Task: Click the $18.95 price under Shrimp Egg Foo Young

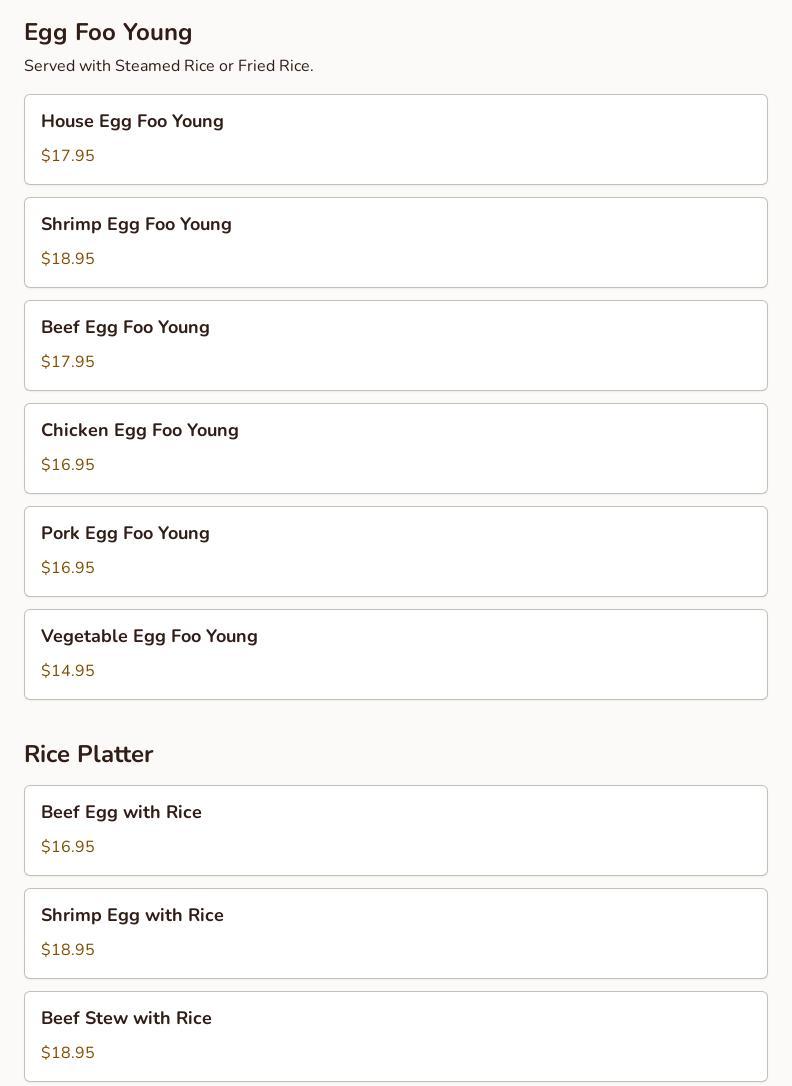Action: coord(68,259)
